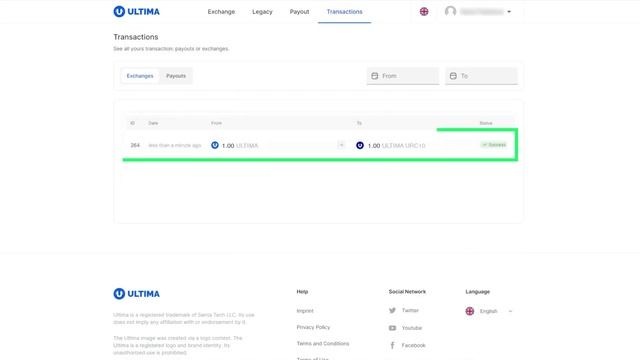Click the '1.00 ULTIMA URC10' amount
Screen dimensions: 640x360
click(x=396, y=146)
